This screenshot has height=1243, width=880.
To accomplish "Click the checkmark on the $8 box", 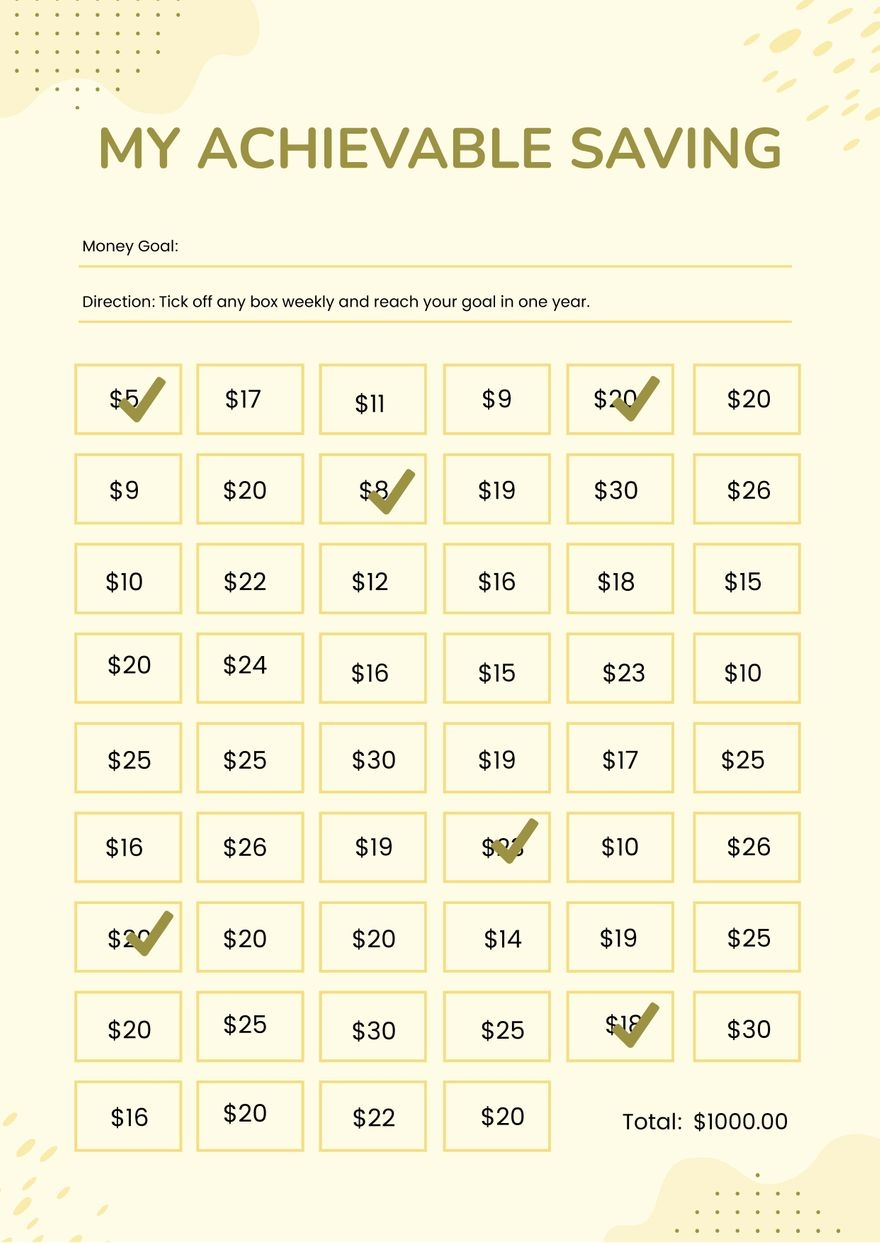I will tap(391, 490).
